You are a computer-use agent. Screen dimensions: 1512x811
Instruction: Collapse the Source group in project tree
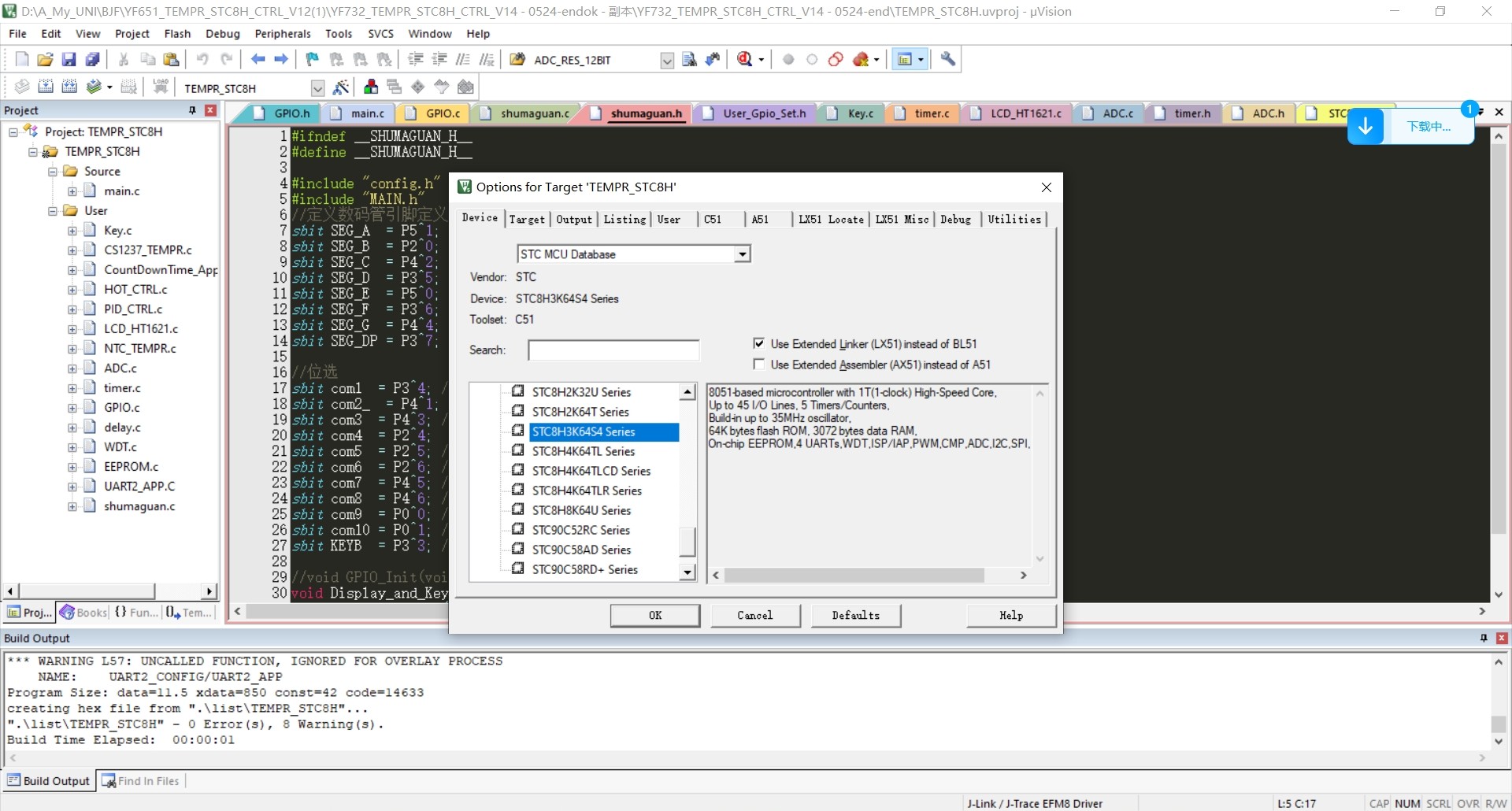[x=53, y=172]
